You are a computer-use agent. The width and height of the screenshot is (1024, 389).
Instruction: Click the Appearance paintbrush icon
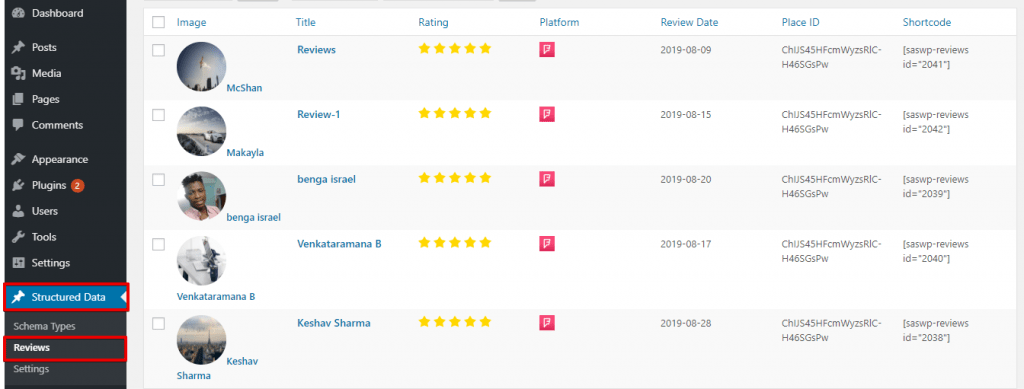pyautogui.click(x=18, y=159)
